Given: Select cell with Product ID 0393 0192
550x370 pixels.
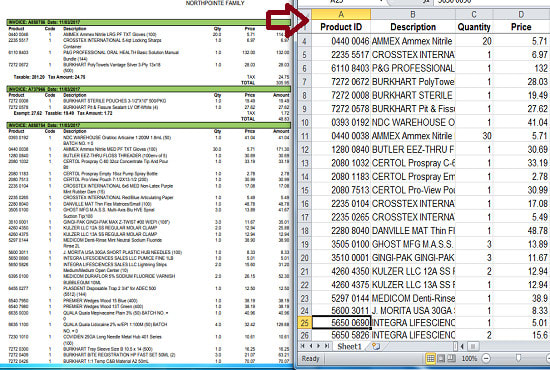Looking at the screenshot, I should [341, 122].
